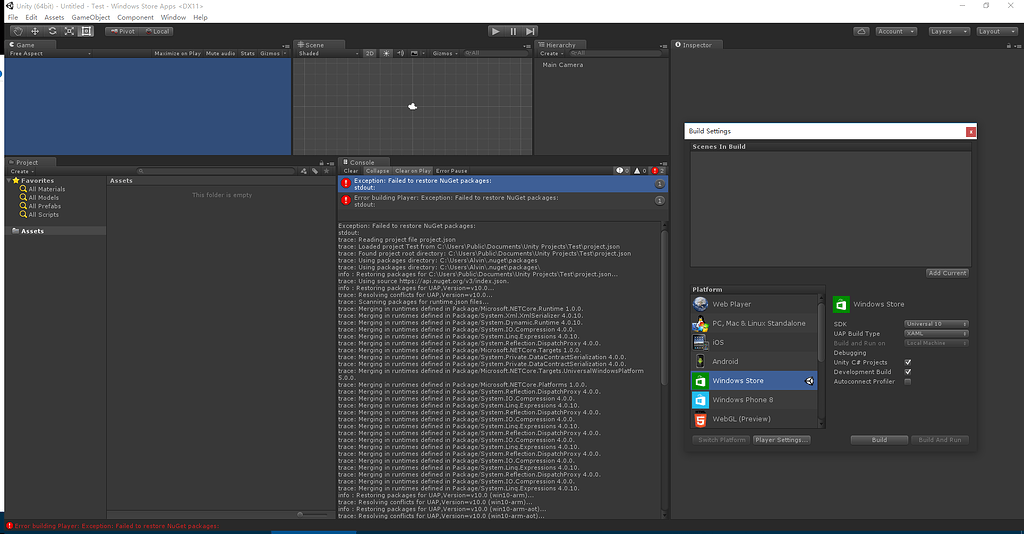The height and width of the screenshot is (534, 1024).
Task: Select Android platform icon in Build Settings
Action: click(700, 361)
